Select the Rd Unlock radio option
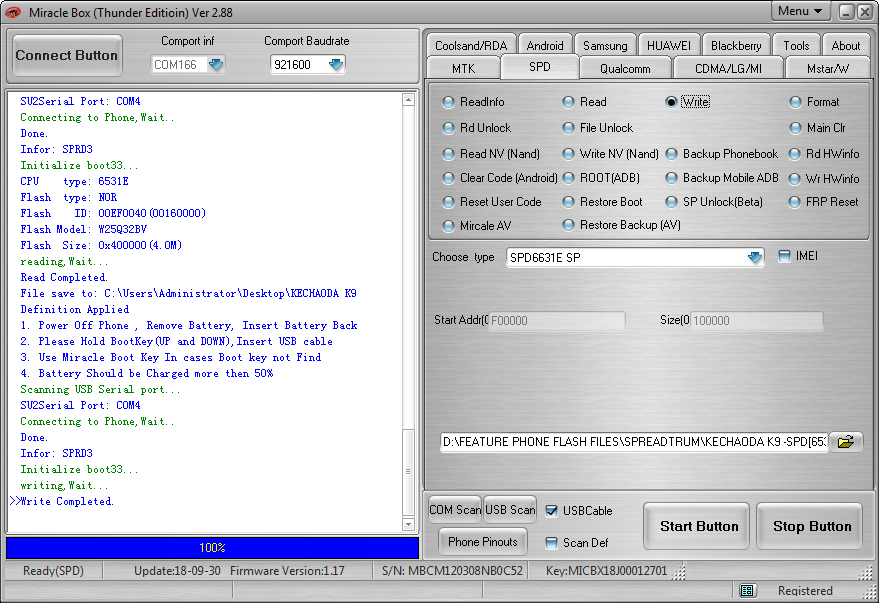Screen dimensions: 879x603 click(x=448, y=128)
